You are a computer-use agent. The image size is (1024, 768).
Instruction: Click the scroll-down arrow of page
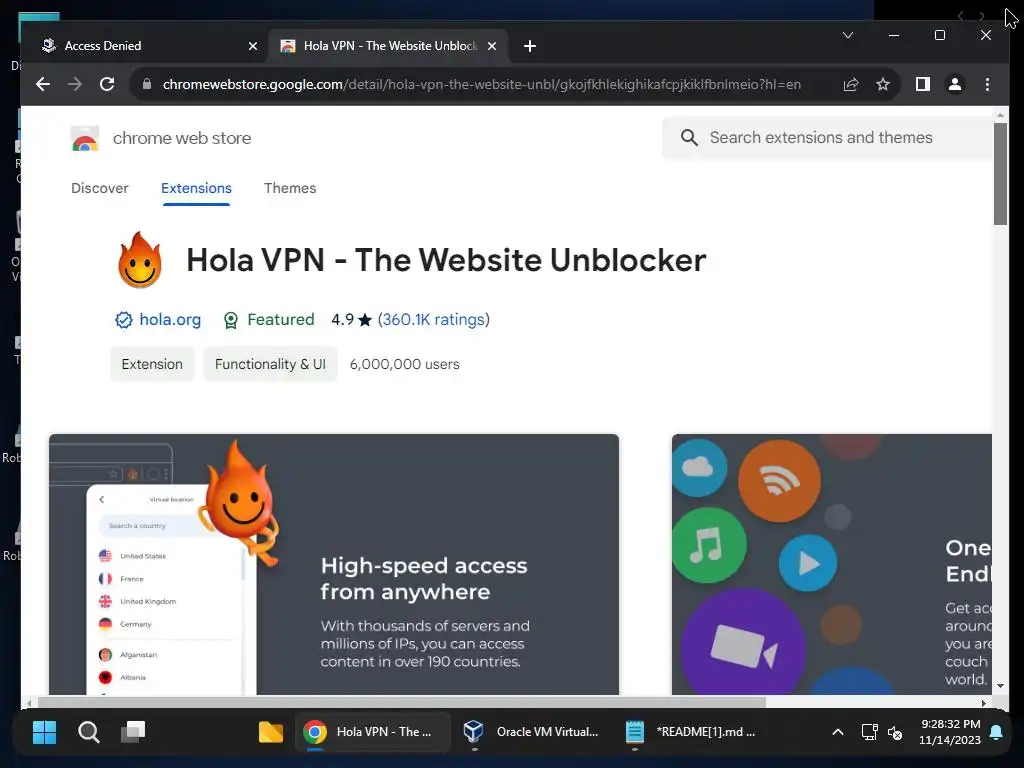point(1000,686)
